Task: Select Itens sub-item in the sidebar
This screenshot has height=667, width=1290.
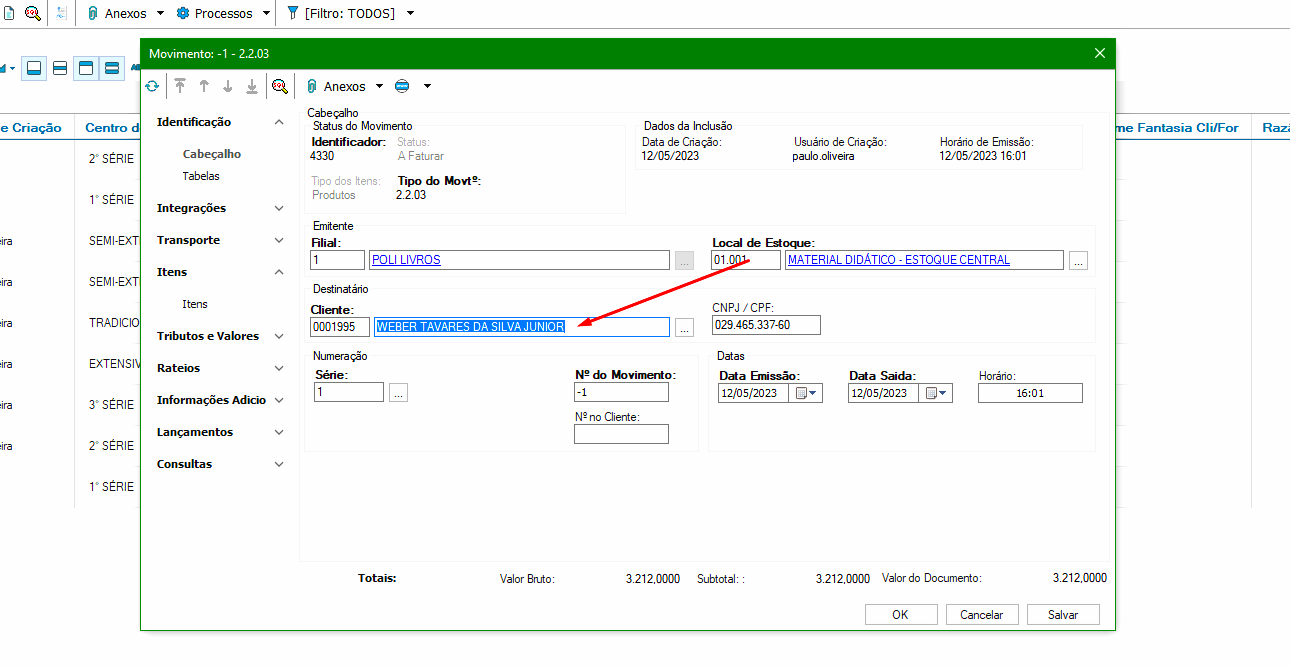Action: [195, 304]
